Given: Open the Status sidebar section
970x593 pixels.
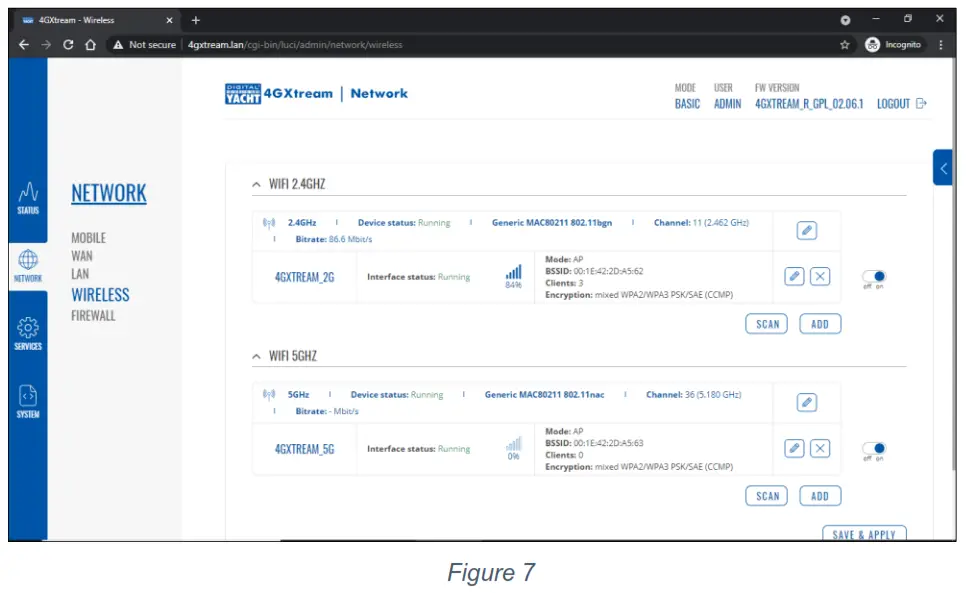Looking at the screenshot, I should 28,198.
